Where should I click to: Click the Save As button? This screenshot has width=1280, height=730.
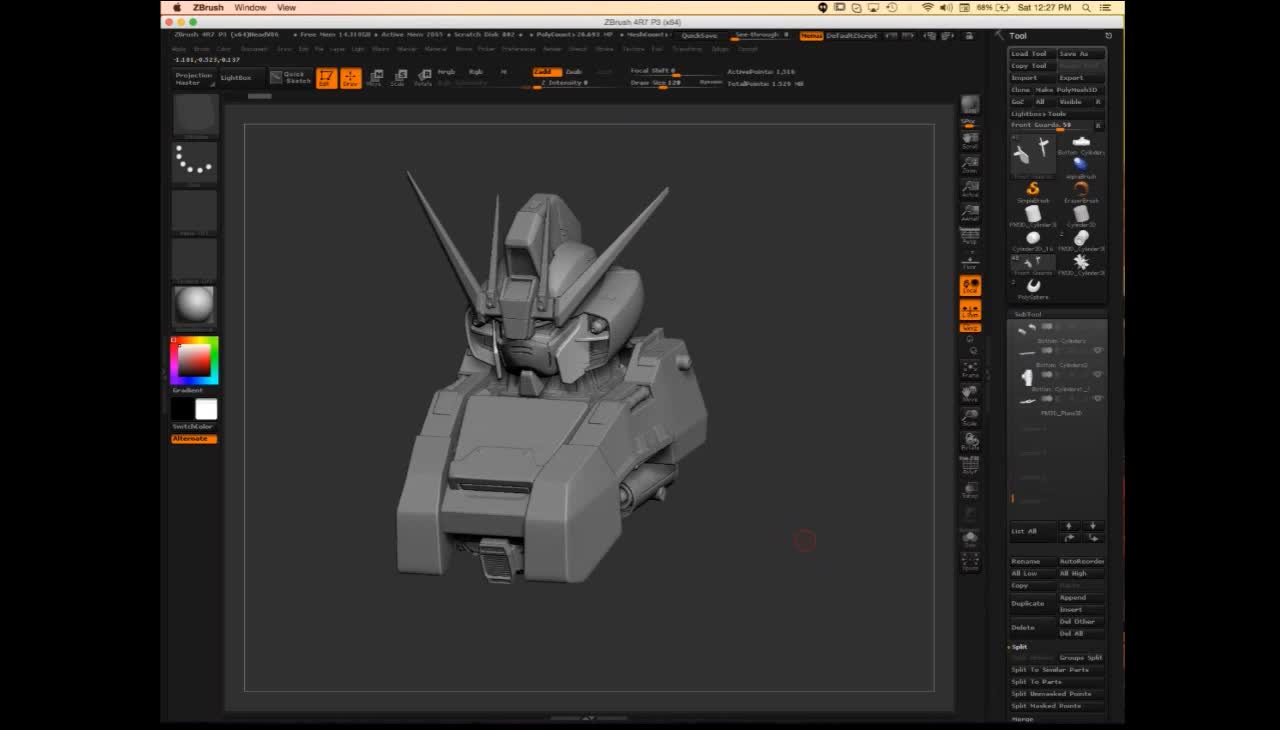1081,54
